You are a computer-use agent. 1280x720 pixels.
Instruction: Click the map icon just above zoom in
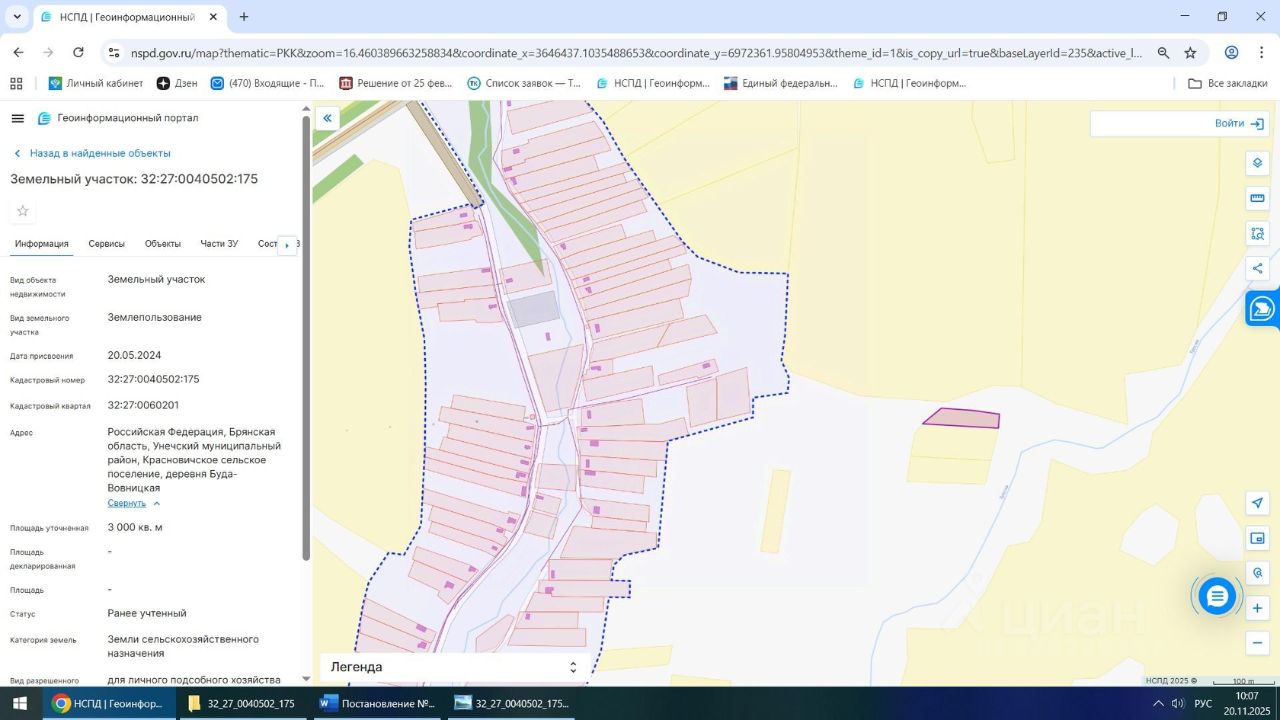[1258, 573]
